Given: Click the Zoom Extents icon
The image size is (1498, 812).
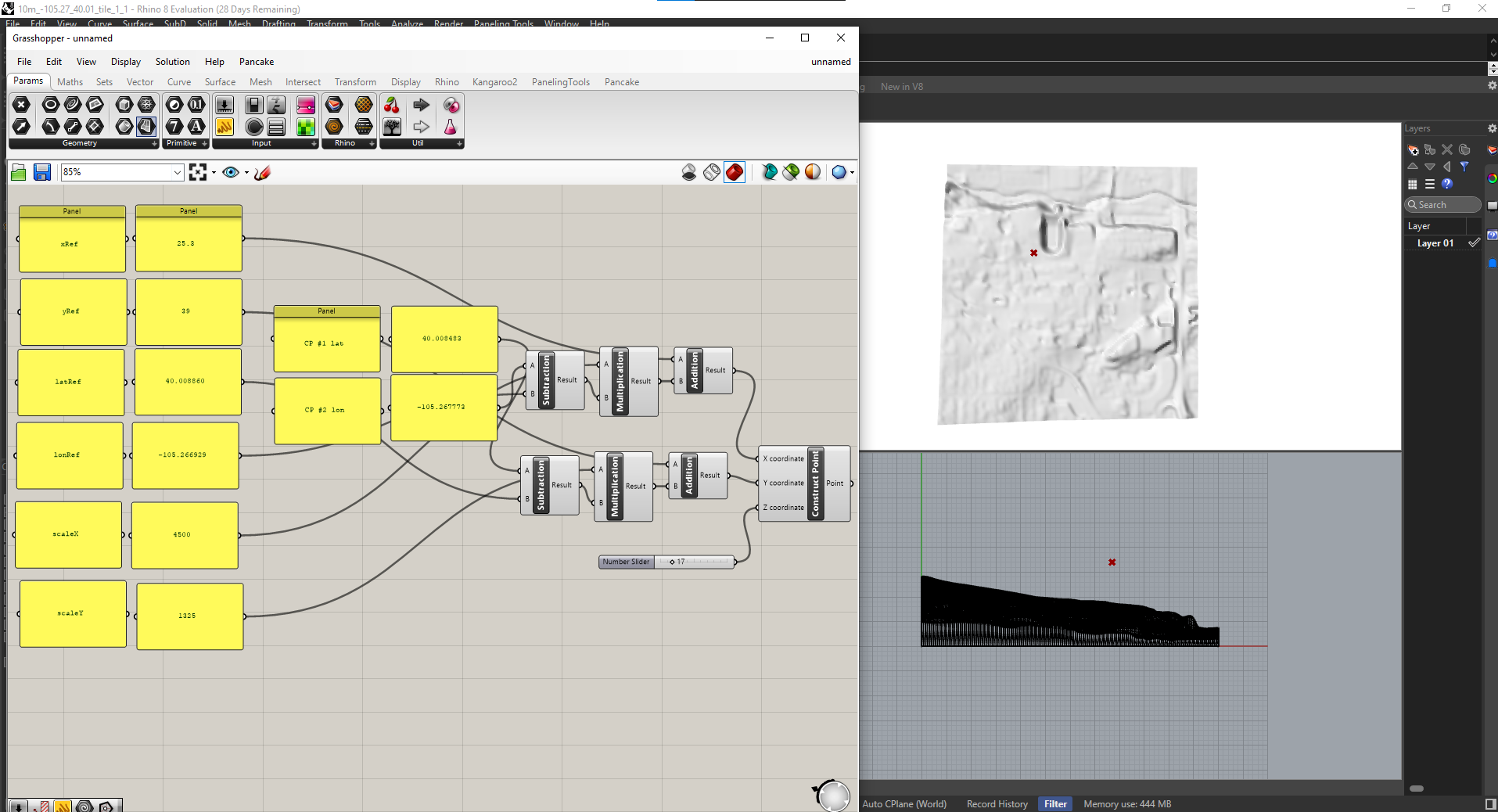Looking at the screenshot, I should pos(198,172).
